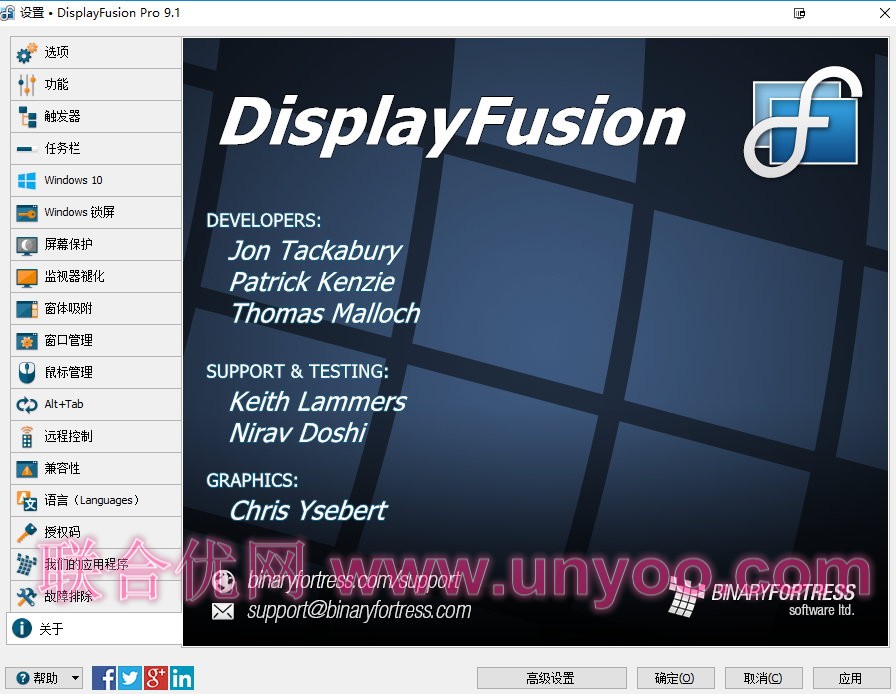Switch to the 功能 tab
Viewport: 896px width, 694px height.
[x=96, y=85]
